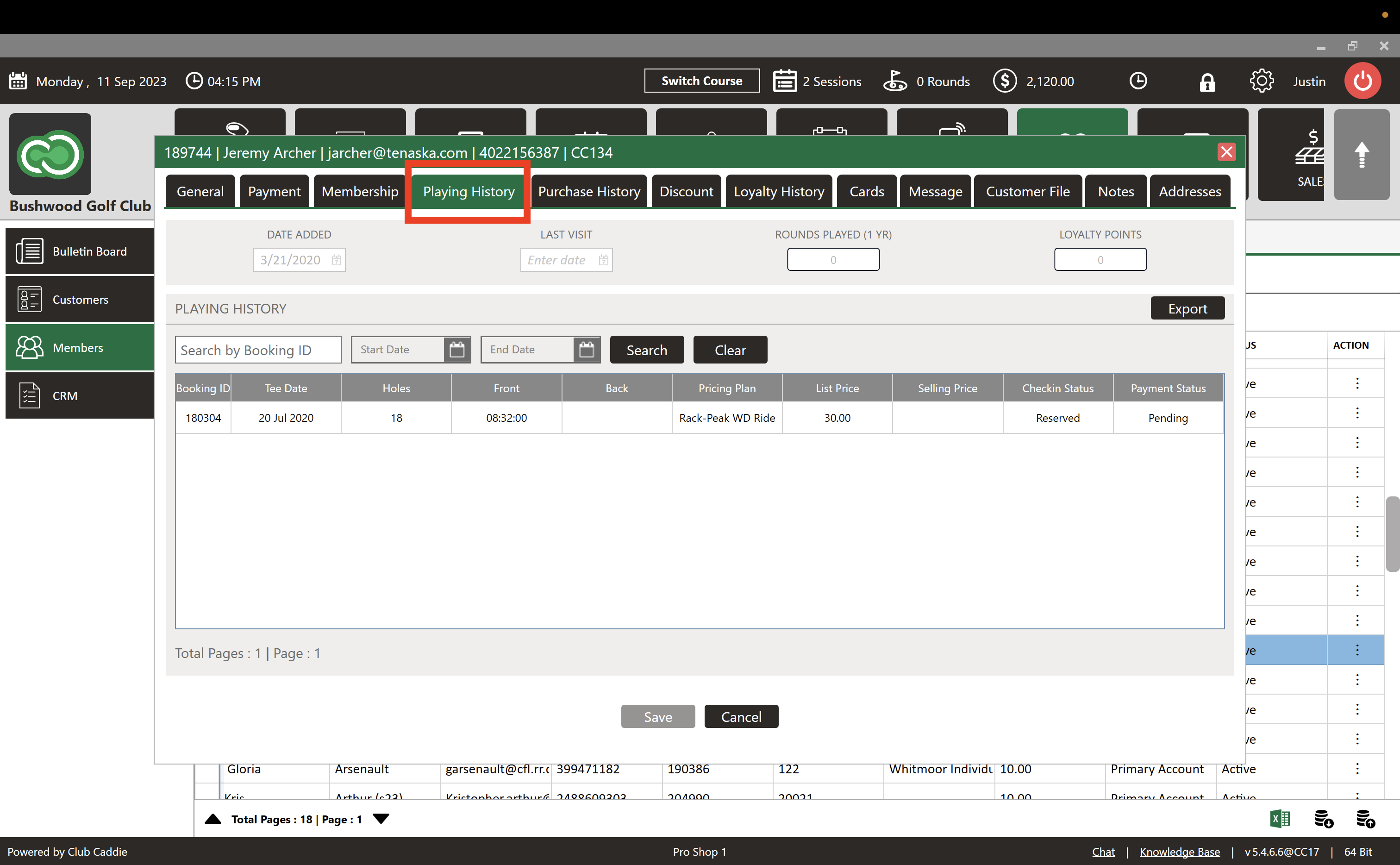
Task: Click the clock history icon in header
Action: click(x=1138, y=81)
